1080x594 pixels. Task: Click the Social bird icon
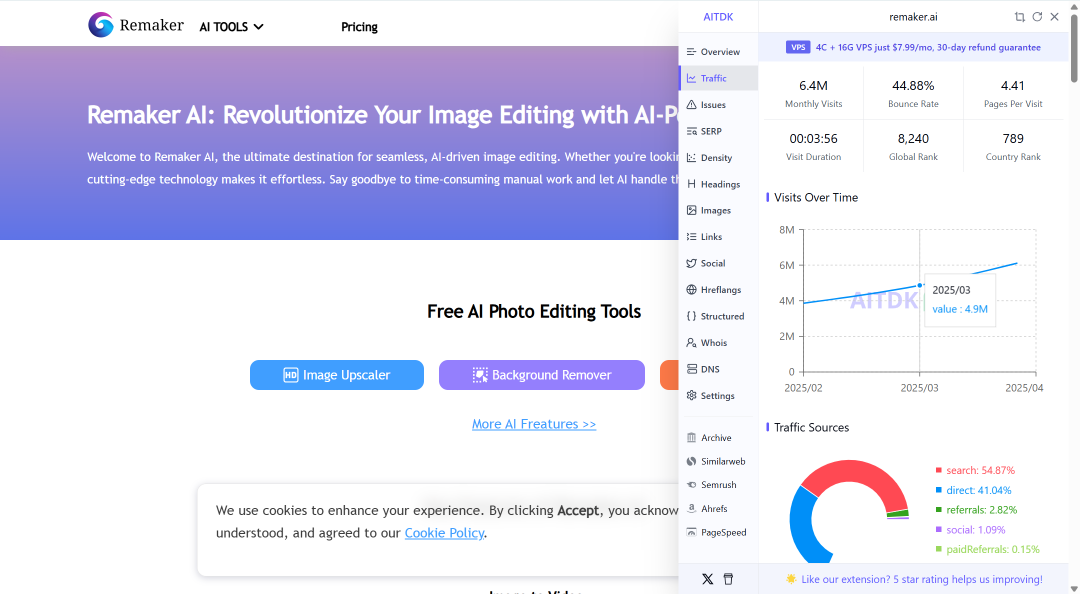[692, 263]
